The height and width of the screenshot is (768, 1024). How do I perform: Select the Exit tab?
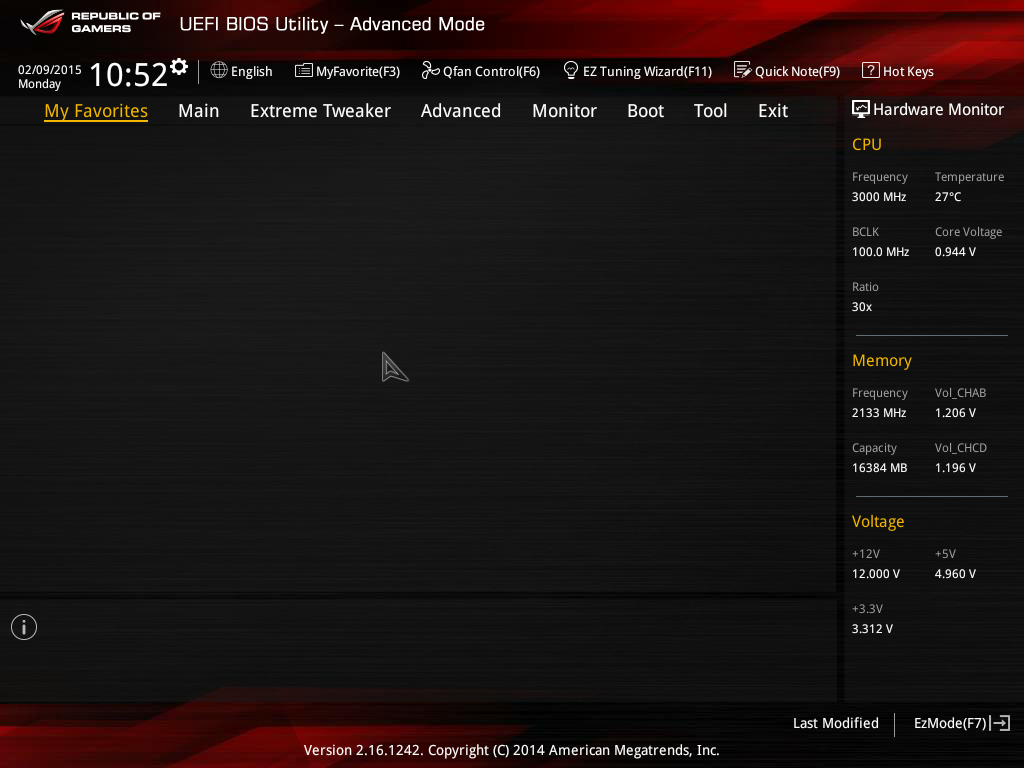[772, 111]
